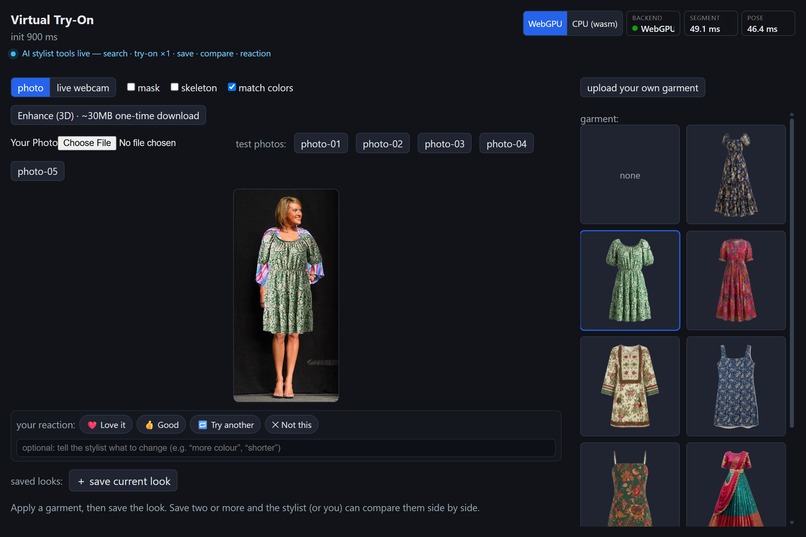806x537 pixels.
Task: Click the POSE 46.4 ms stat
Action: (x=768, y=24)
